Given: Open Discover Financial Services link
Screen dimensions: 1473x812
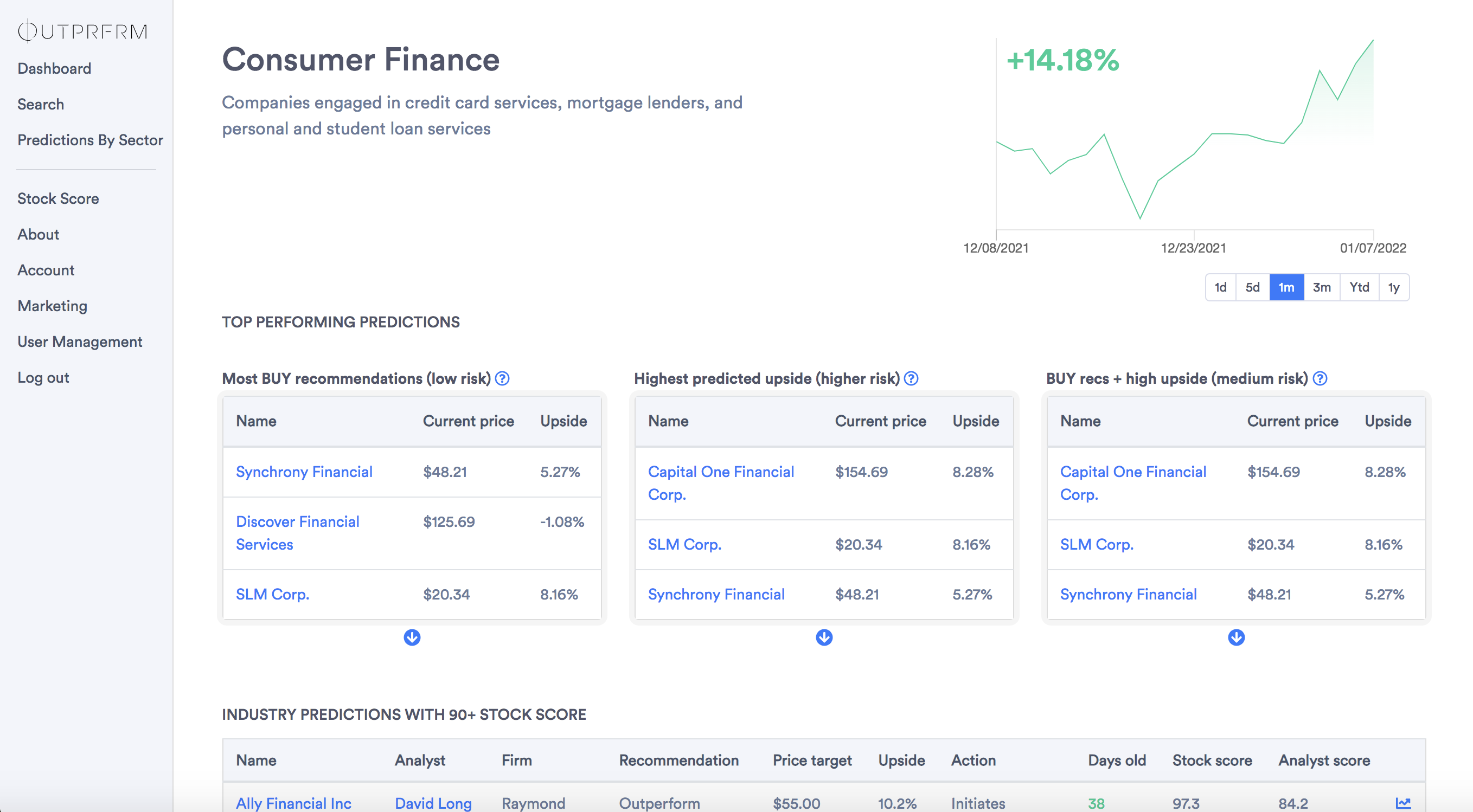Looking at the screenshot, I should 298,533.
